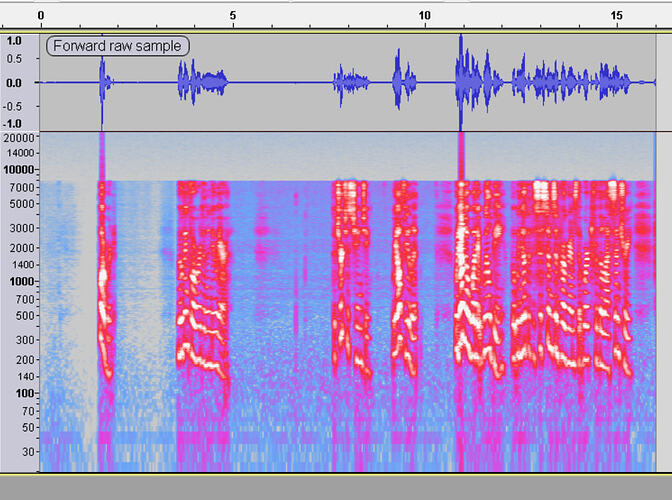Click the 0.5 label on waveform amplitude scale
Screen dimensions: 672x500
(14, 58)
